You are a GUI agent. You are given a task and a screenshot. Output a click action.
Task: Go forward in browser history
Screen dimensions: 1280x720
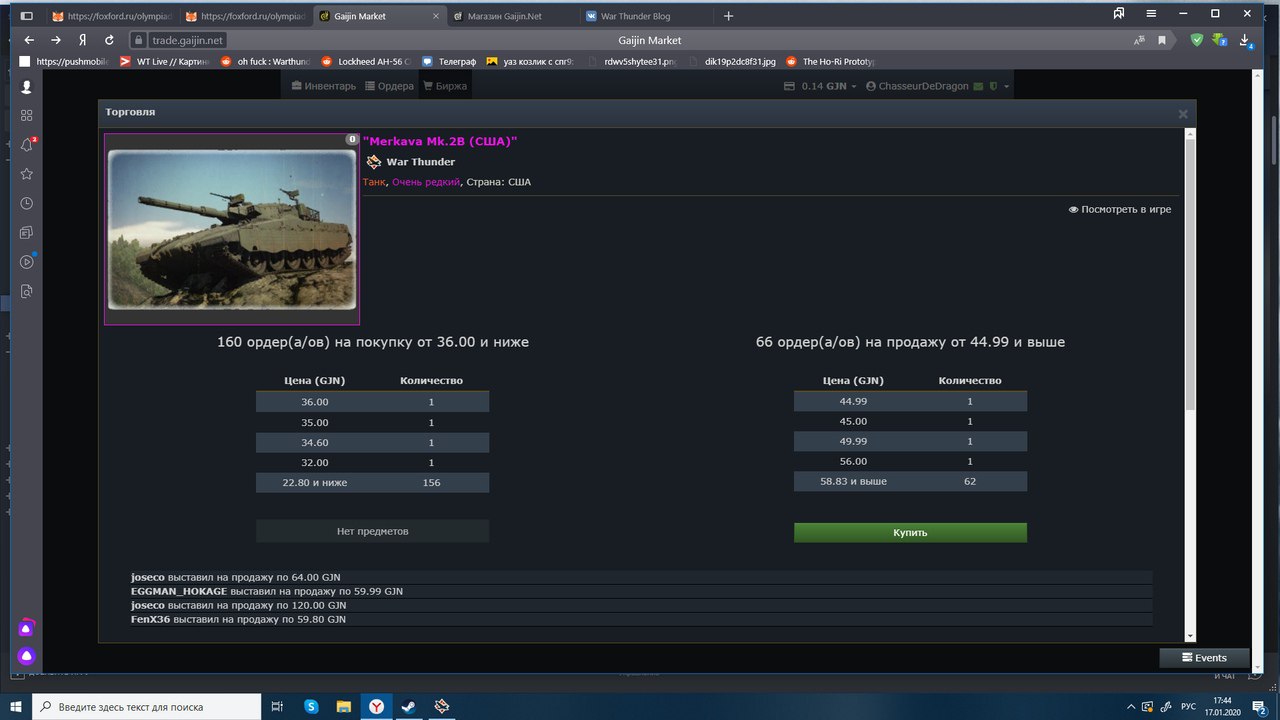[x=56, y=40]
